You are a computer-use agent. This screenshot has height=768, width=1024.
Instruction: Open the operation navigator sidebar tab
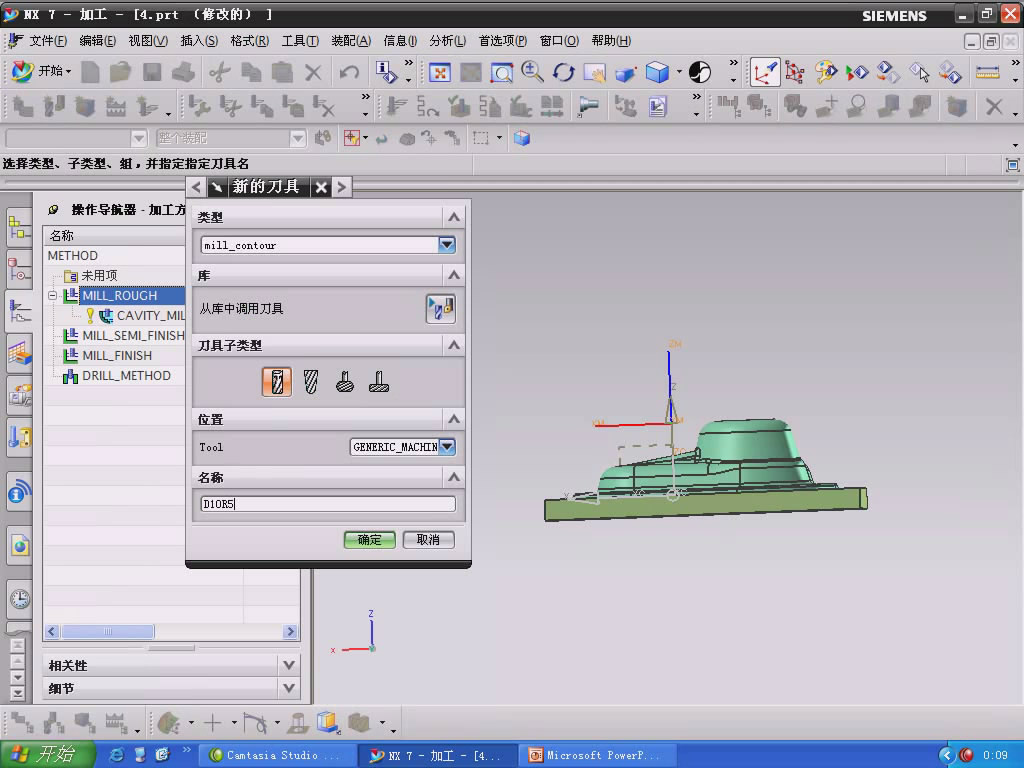tap(20, 311)
